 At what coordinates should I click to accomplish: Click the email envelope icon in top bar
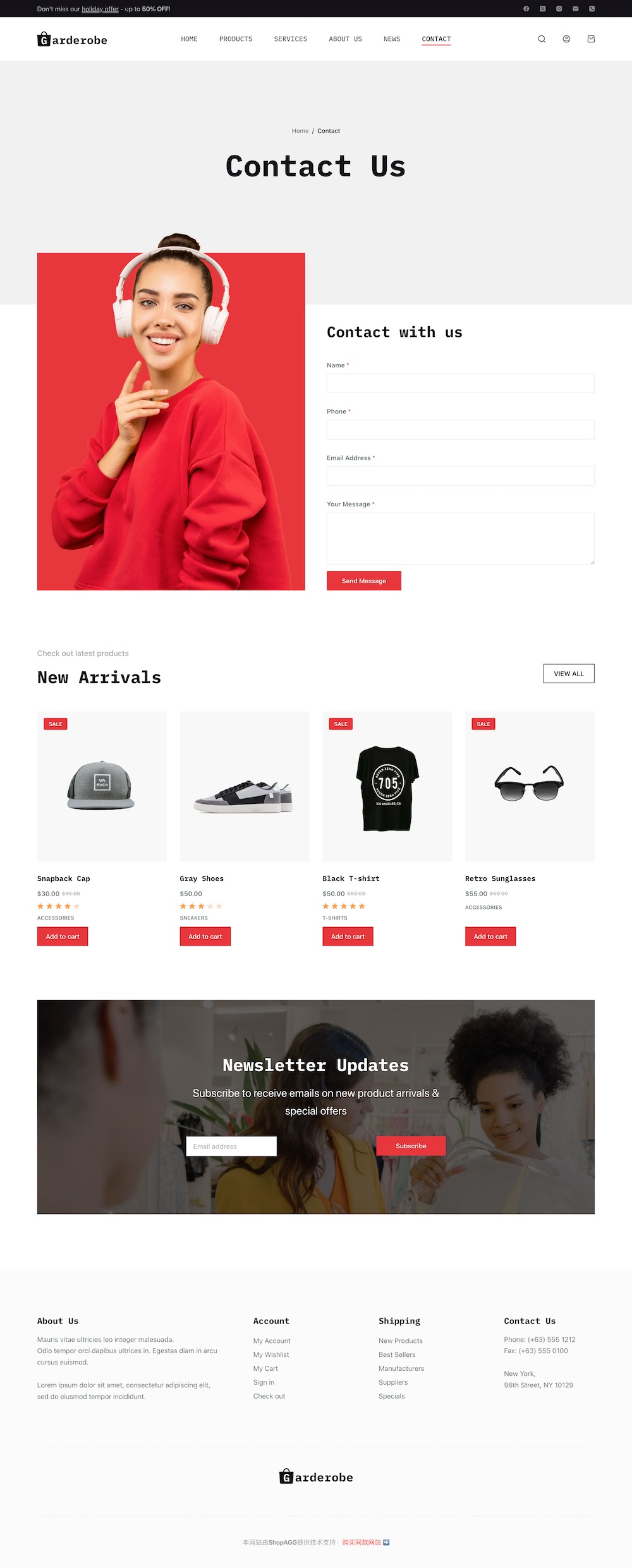575,9
